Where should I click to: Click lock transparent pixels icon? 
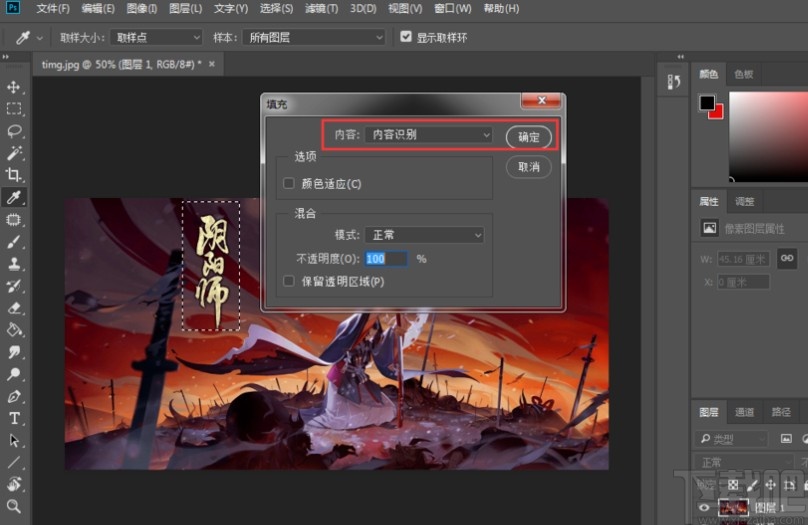[733, 485]
